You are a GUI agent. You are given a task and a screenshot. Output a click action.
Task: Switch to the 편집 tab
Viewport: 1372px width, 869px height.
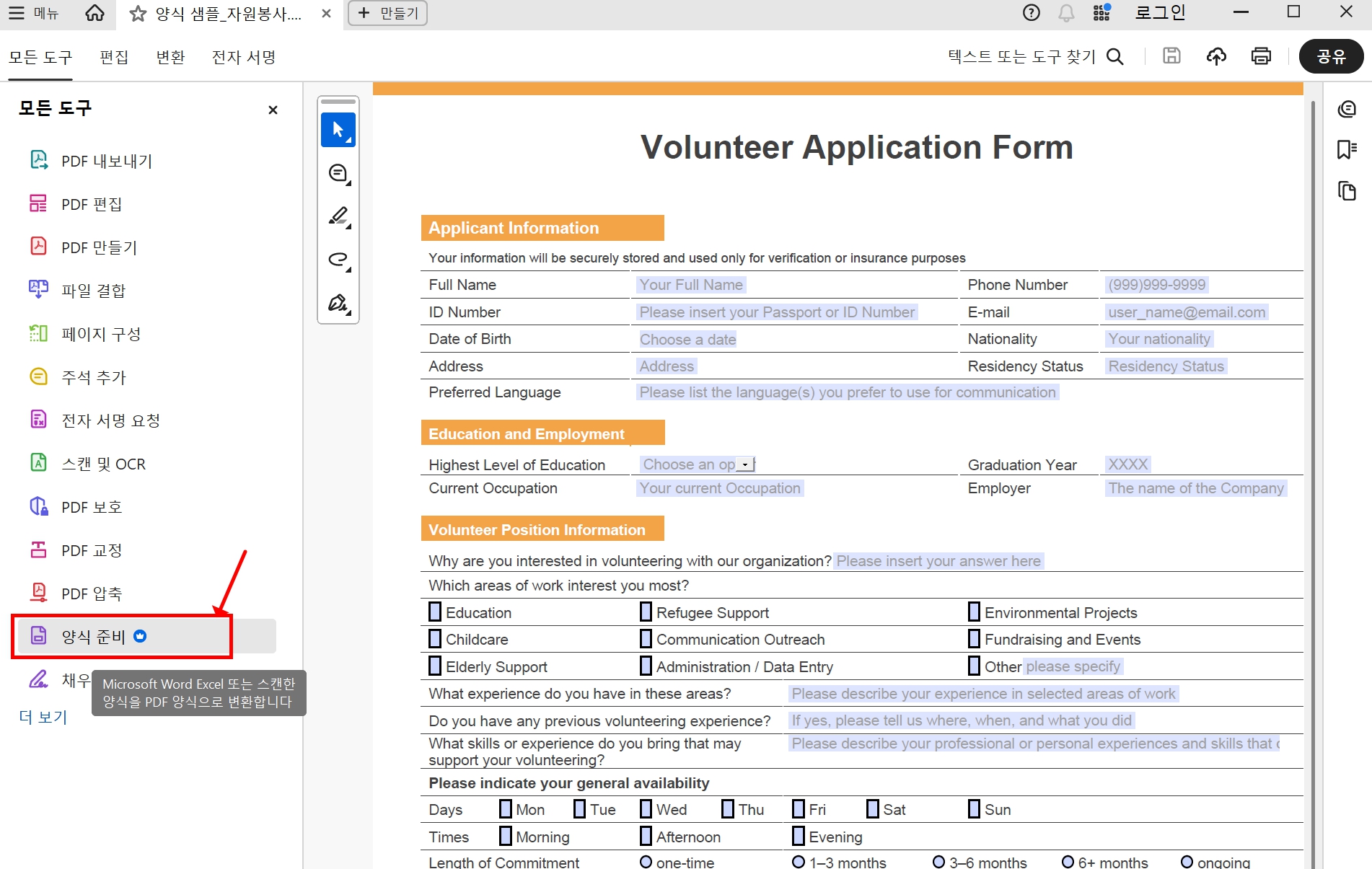pyautogui.click(x=114, y=57)
